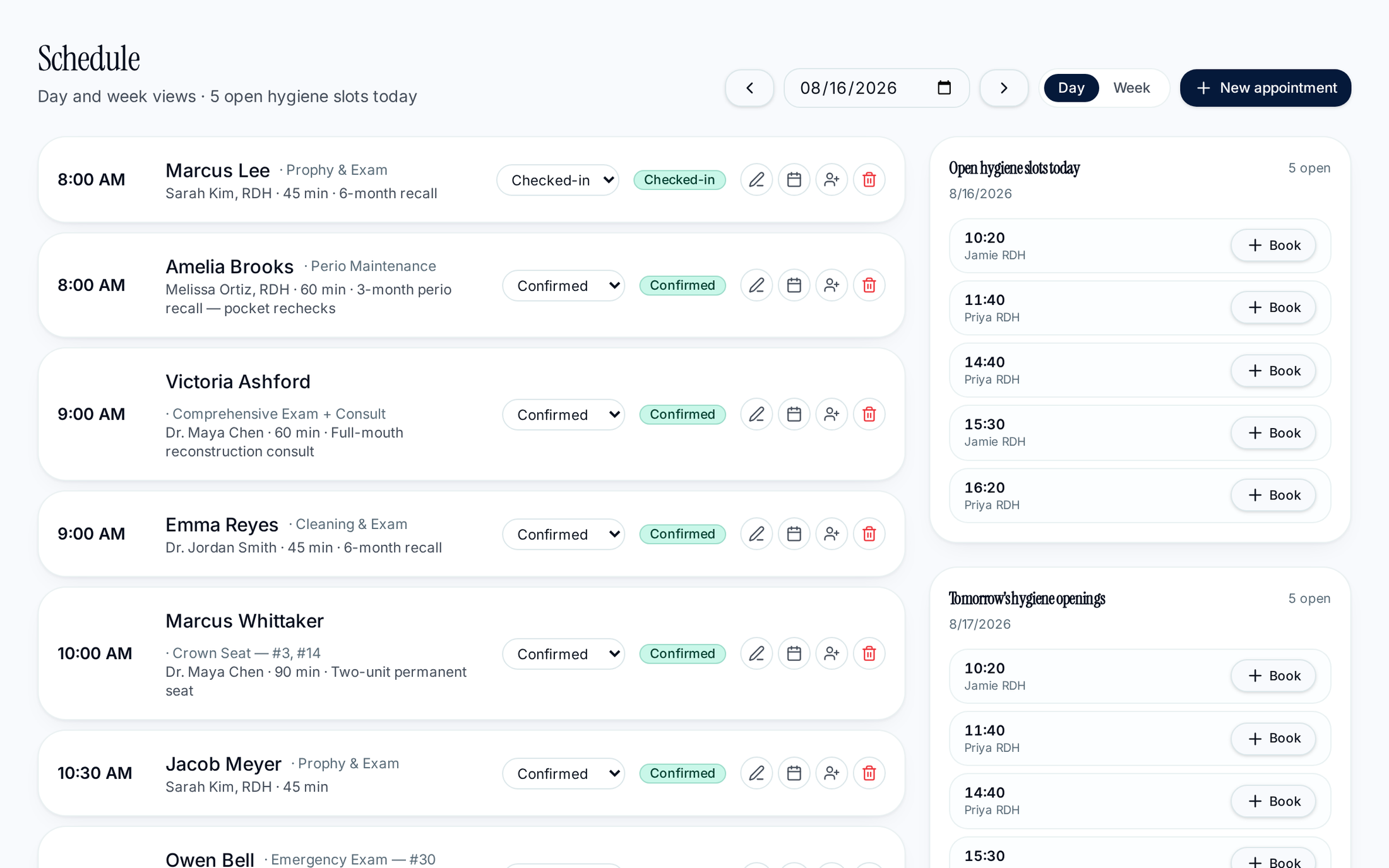The width and height of the screenshot is (1389, 868).
Task: Switch to the Day view
Action: click(1071, 88)
